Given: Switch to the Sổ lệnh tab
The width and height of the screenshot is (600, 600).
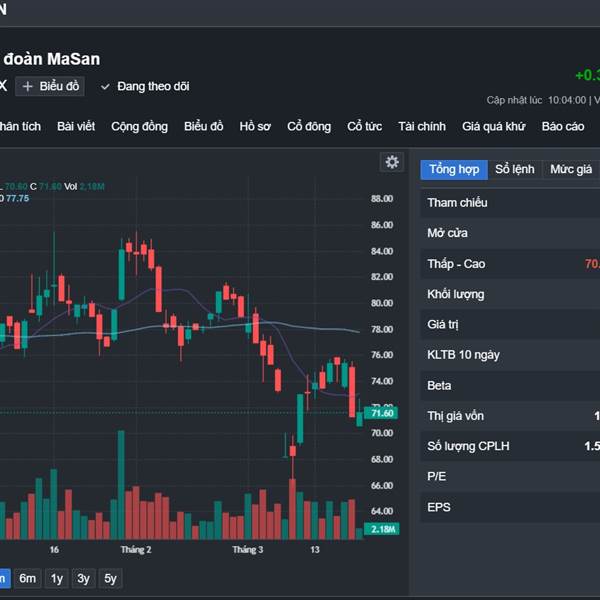Looking at the screenshot, I should 515,170.
